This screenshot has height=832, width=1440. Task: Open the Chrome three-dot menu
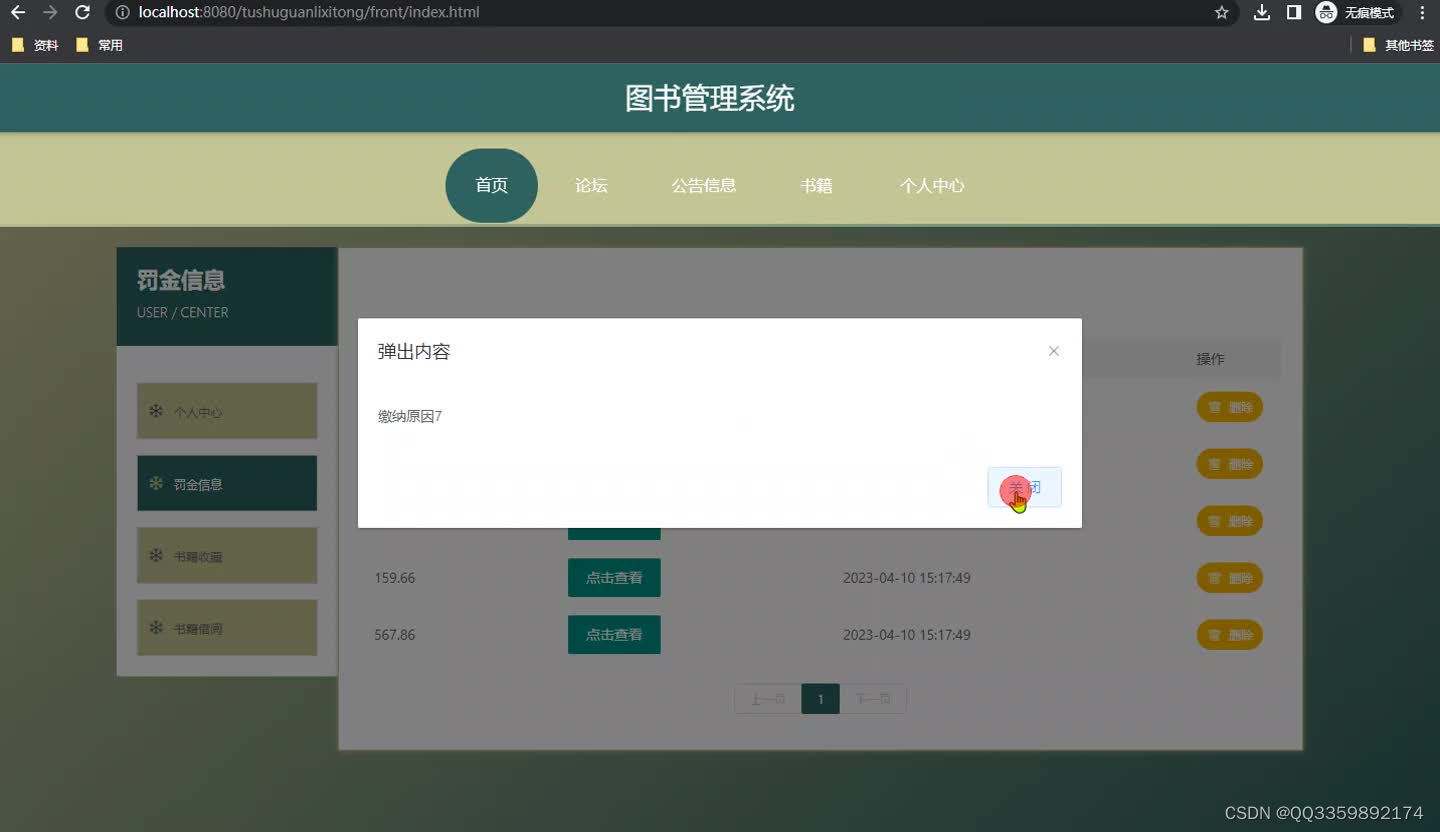coord(1422,13)
